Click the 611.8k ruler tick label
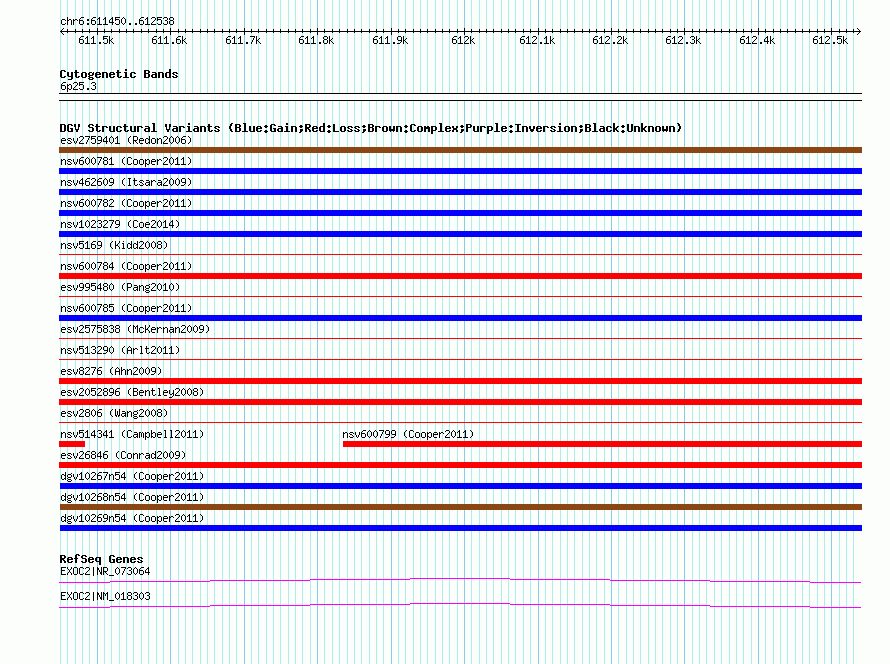Viewport: 890px width, 664px height. [316, 40]
